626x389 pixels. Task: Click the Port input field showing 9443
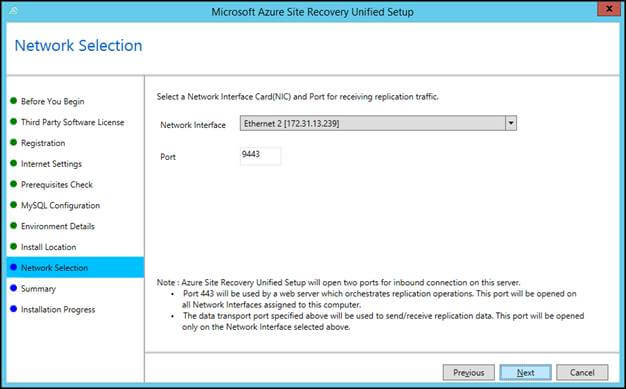click(260, 156)
